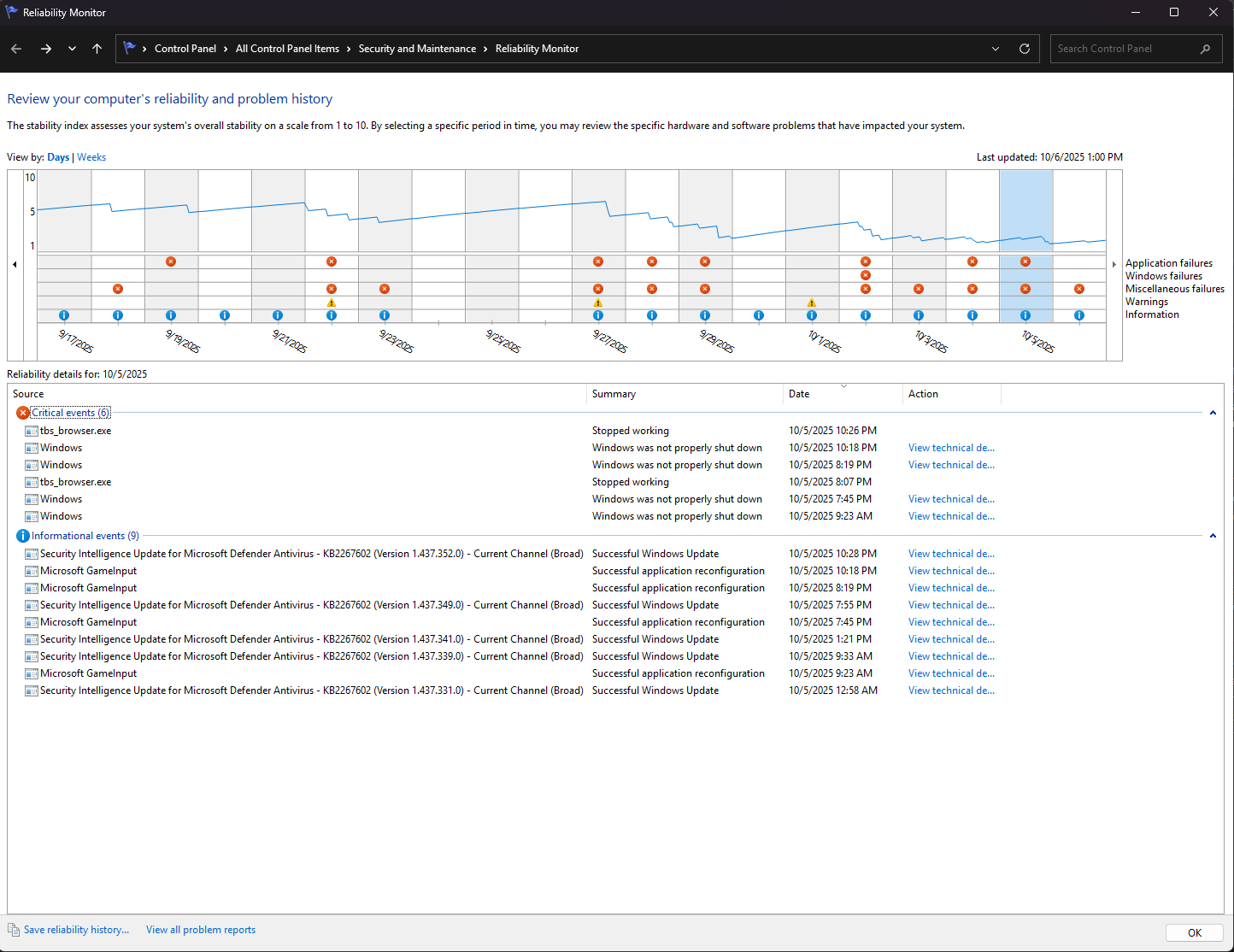Image resolution: width=1234 pixels, height=952 pixels.
Task: Click the OK button
Action: 1195,932
